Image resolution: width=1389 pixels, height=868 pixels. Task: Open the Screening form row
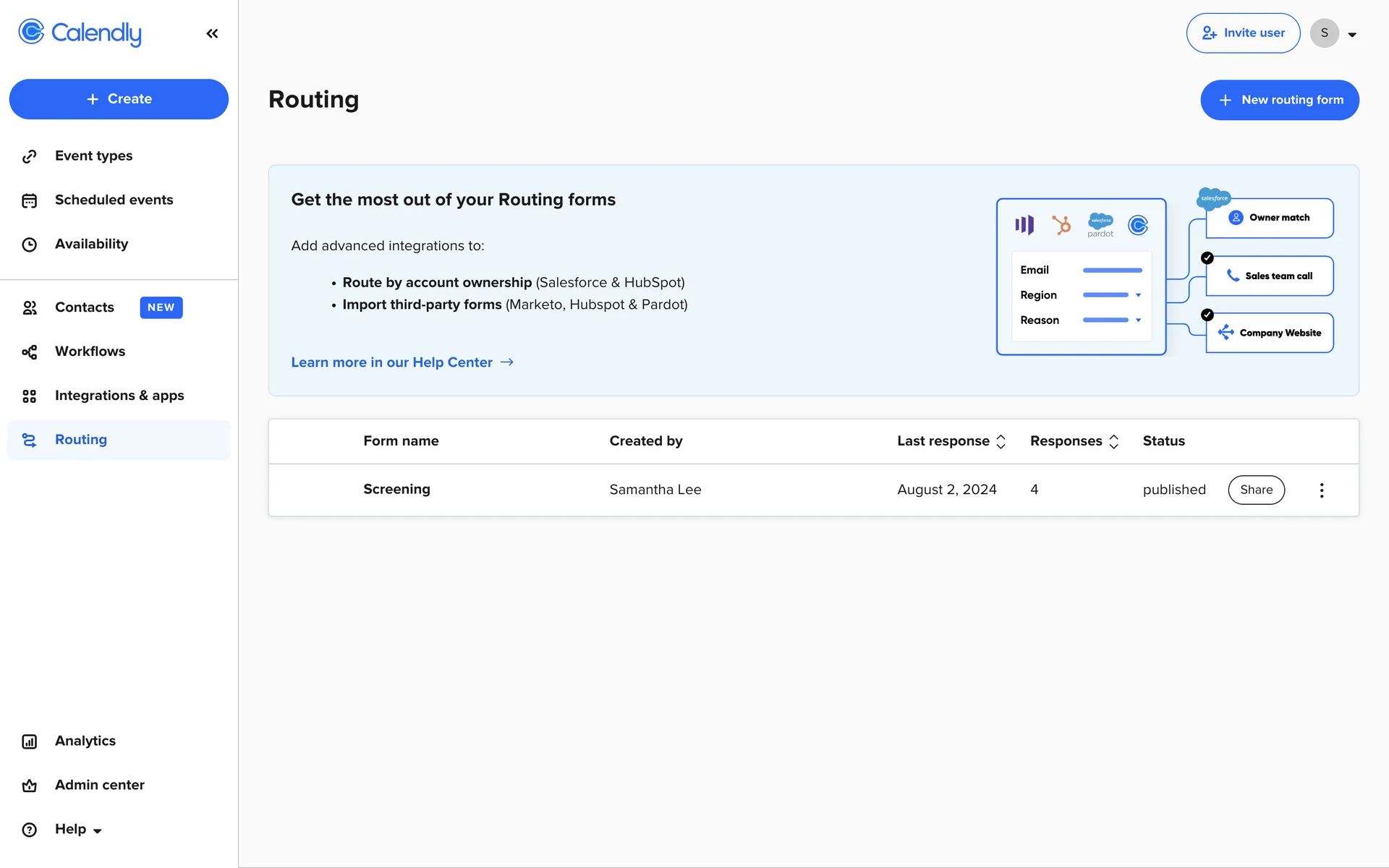pos(396,490)
